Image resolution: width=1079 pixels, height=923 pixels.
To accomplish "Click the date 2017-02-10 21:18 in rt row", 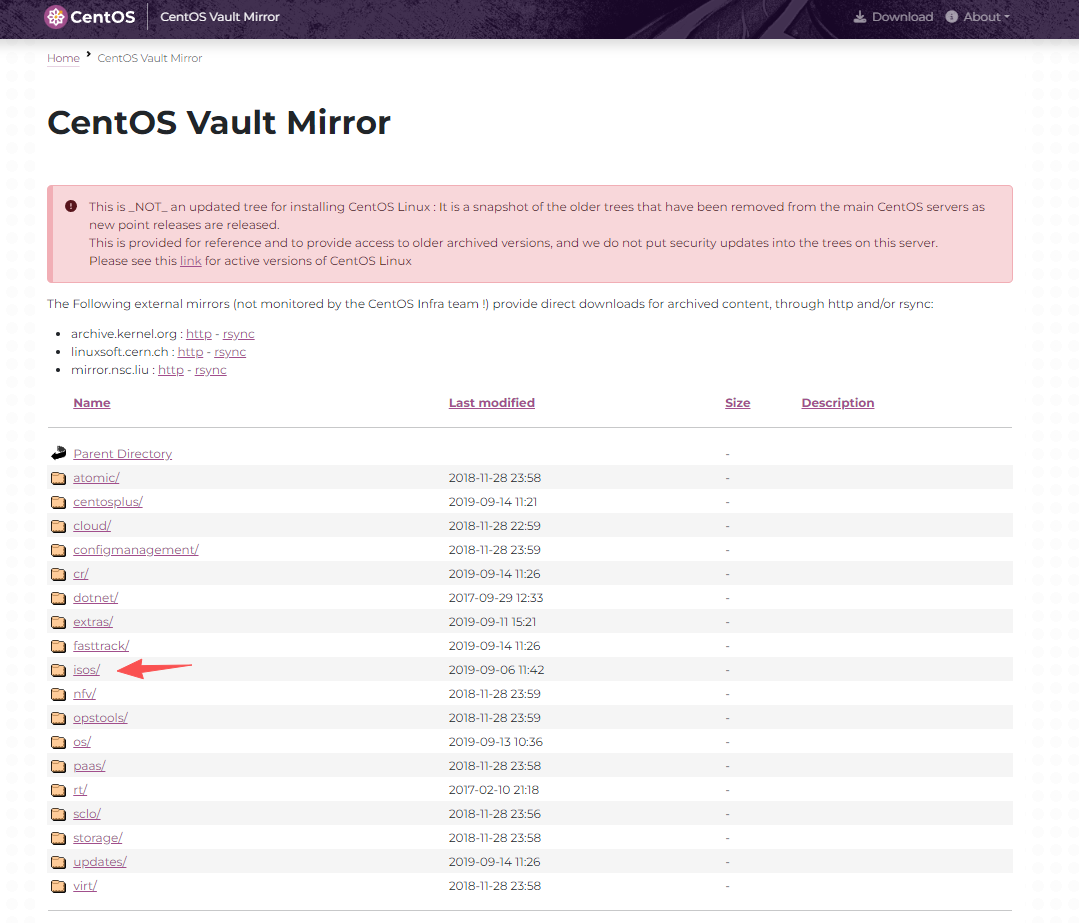I will point(493,790).
